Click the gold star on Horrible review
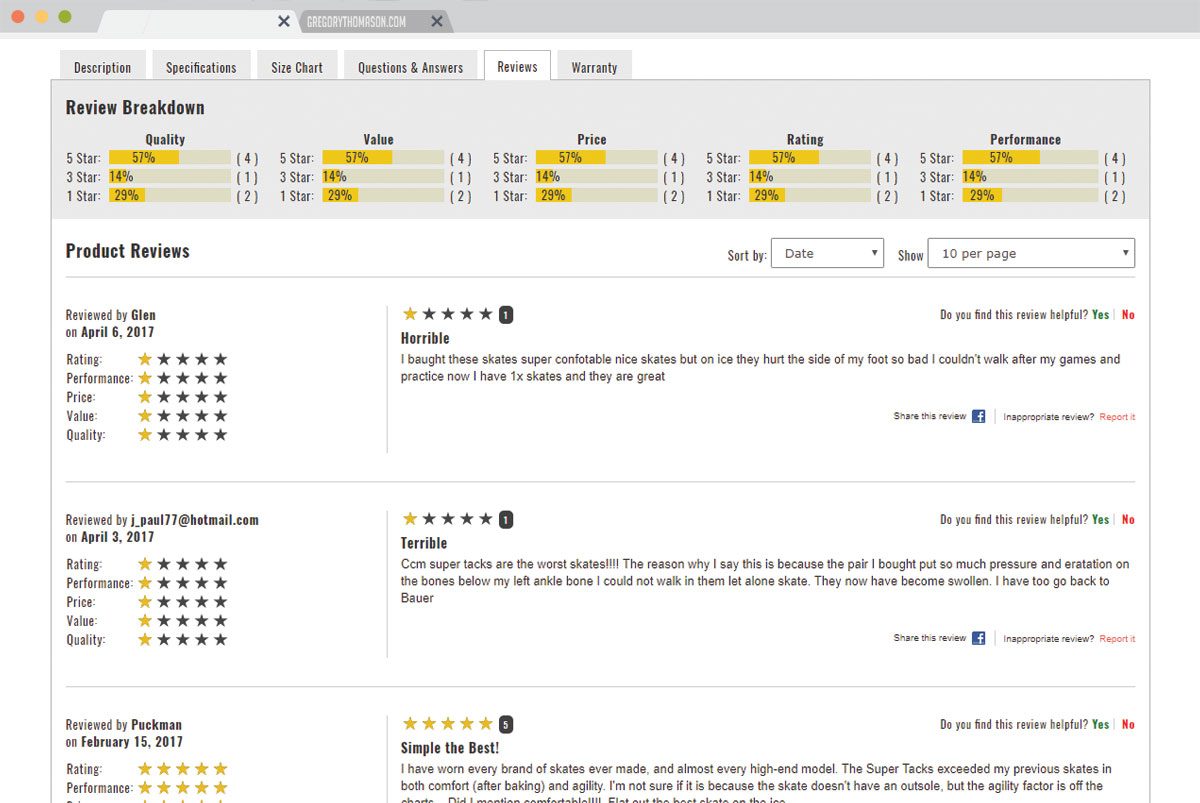 pos(410,314)
